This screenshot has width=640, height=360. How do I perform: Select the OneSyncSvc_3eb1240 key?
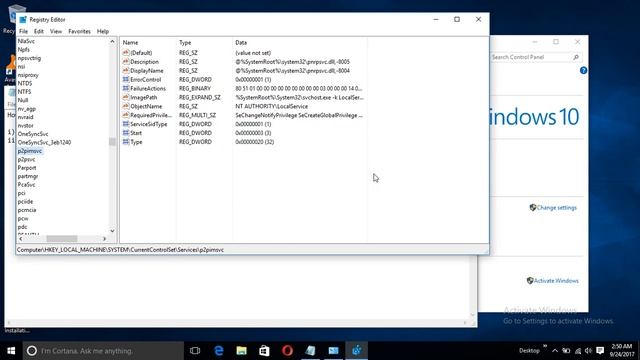44,142
